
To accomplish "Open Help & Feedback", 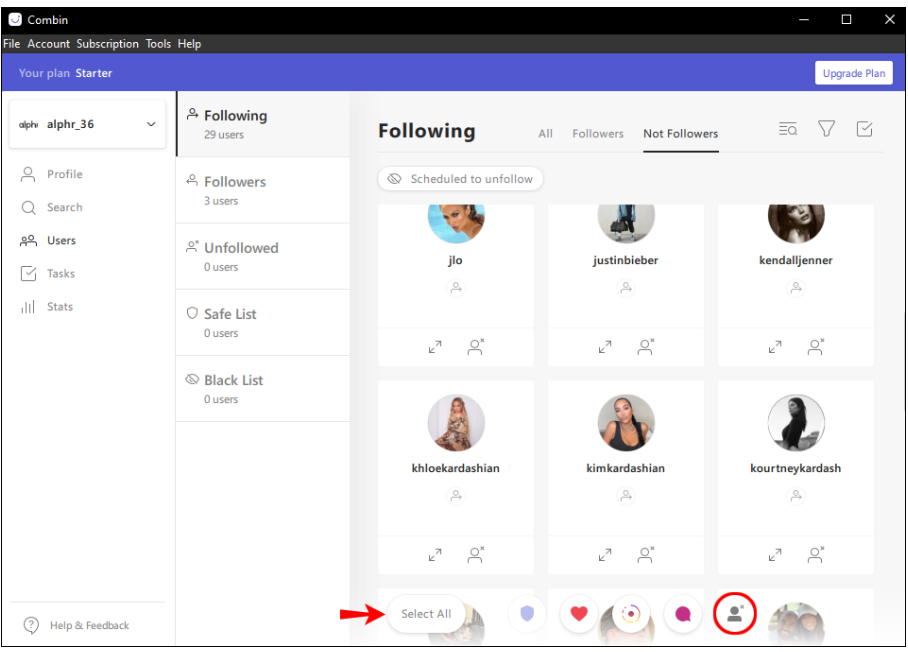I will tap(76, 625).
